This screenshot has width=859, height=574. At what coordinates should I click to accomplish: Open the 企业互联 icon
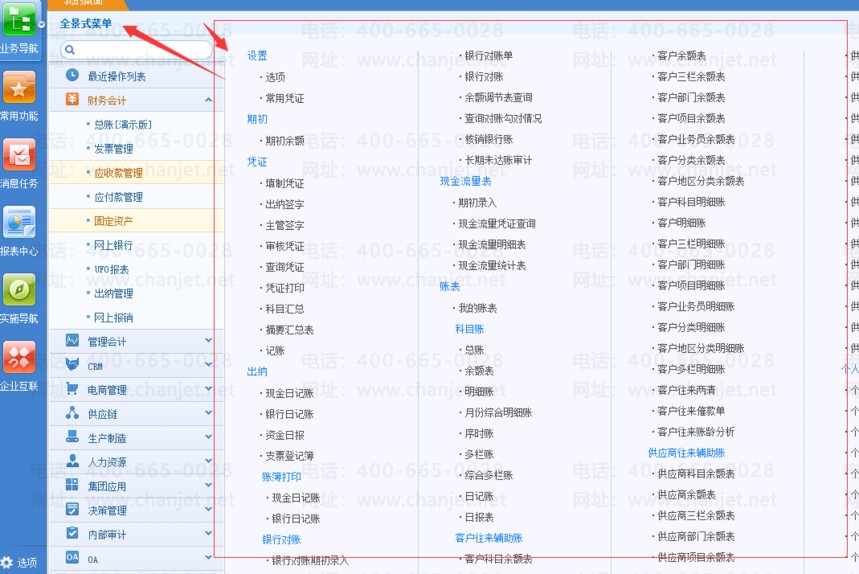point(19,358)
